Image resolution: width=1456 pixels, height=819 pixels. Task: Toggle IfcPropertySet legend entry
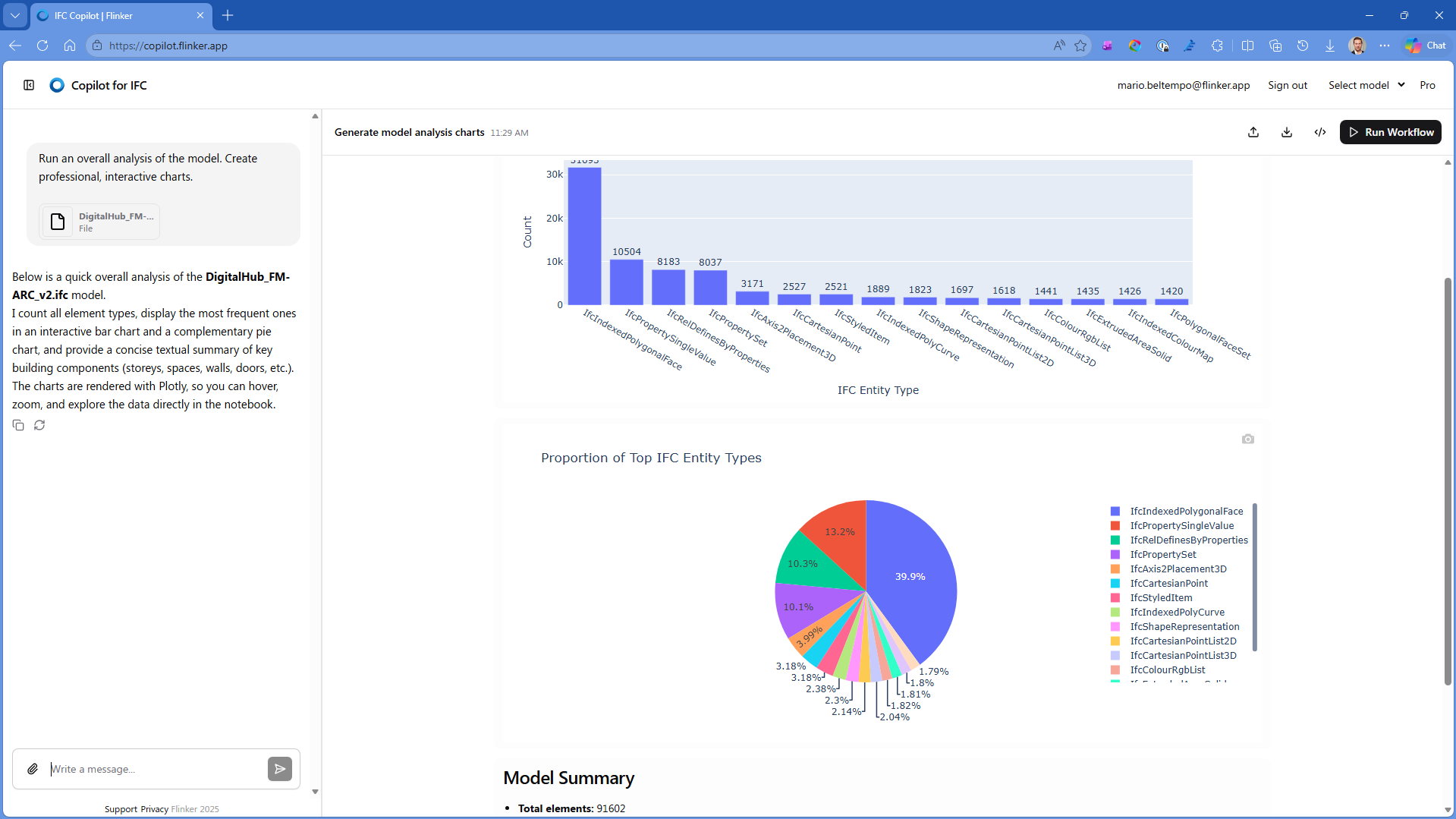tap(1162, 555)
